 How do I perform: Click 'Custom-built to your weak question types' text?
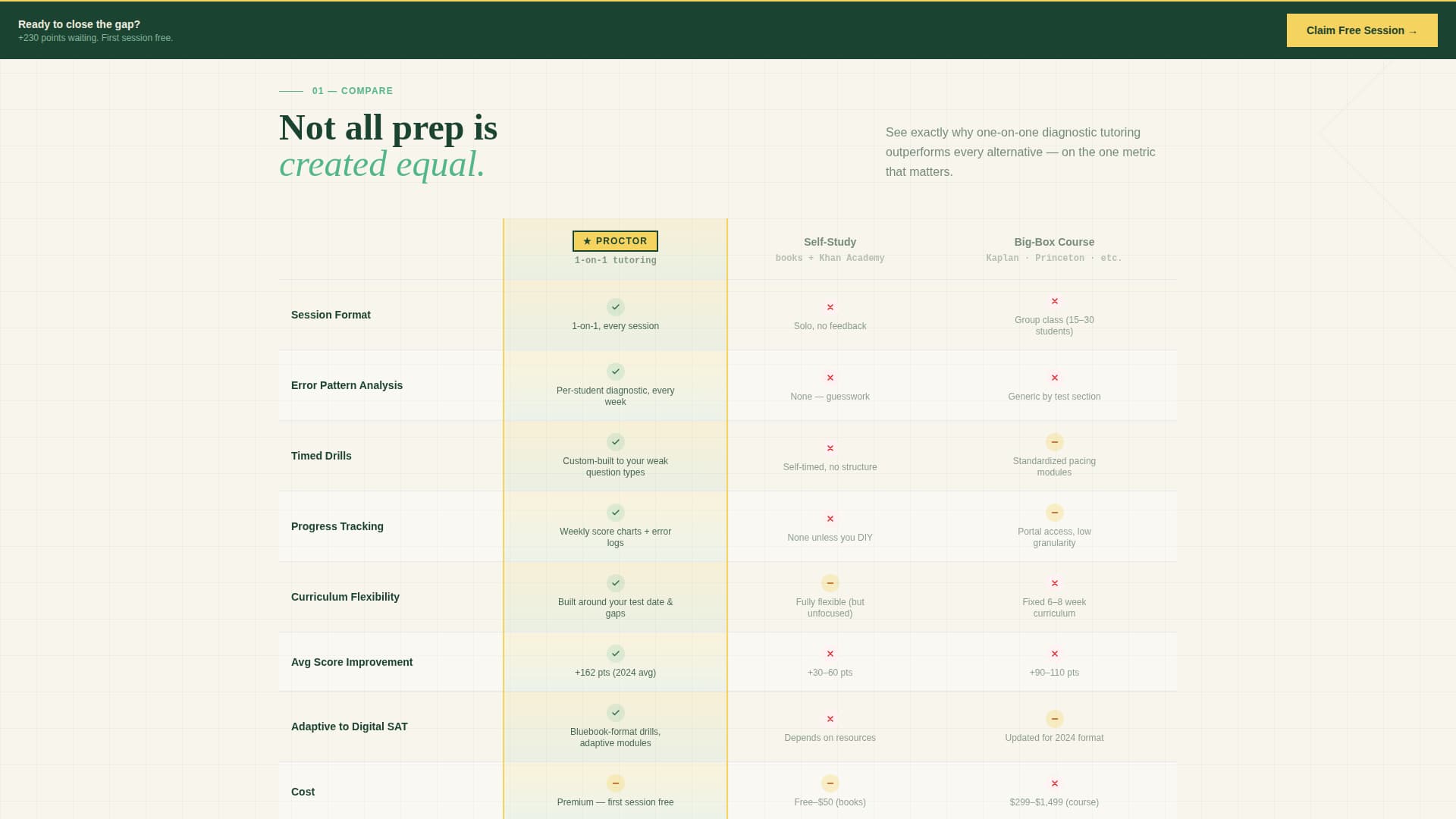tap(615, 467)
